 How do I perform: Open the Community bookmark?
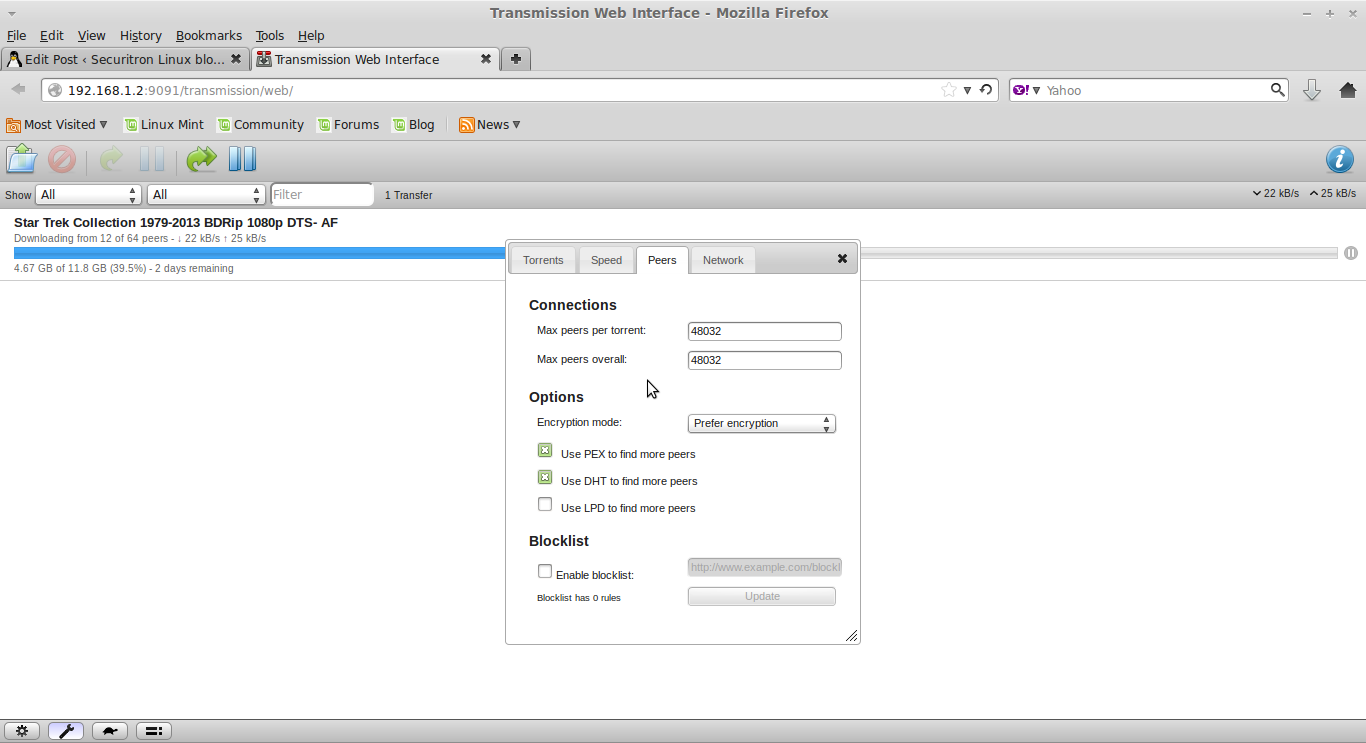(261, 125)
